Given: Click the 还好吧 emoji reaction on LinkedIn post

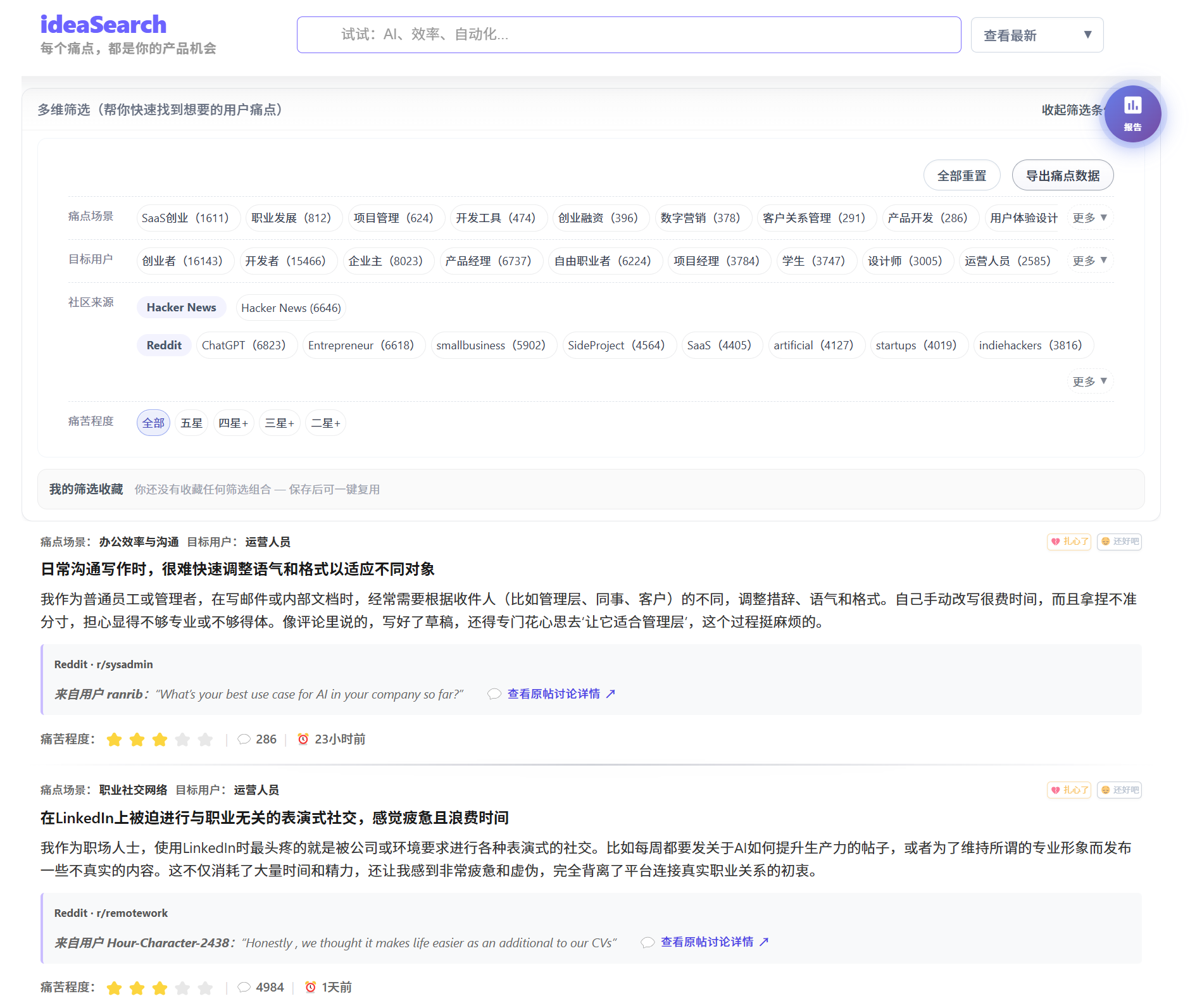Looking at the screenshot, I should tap(1118, 790).
